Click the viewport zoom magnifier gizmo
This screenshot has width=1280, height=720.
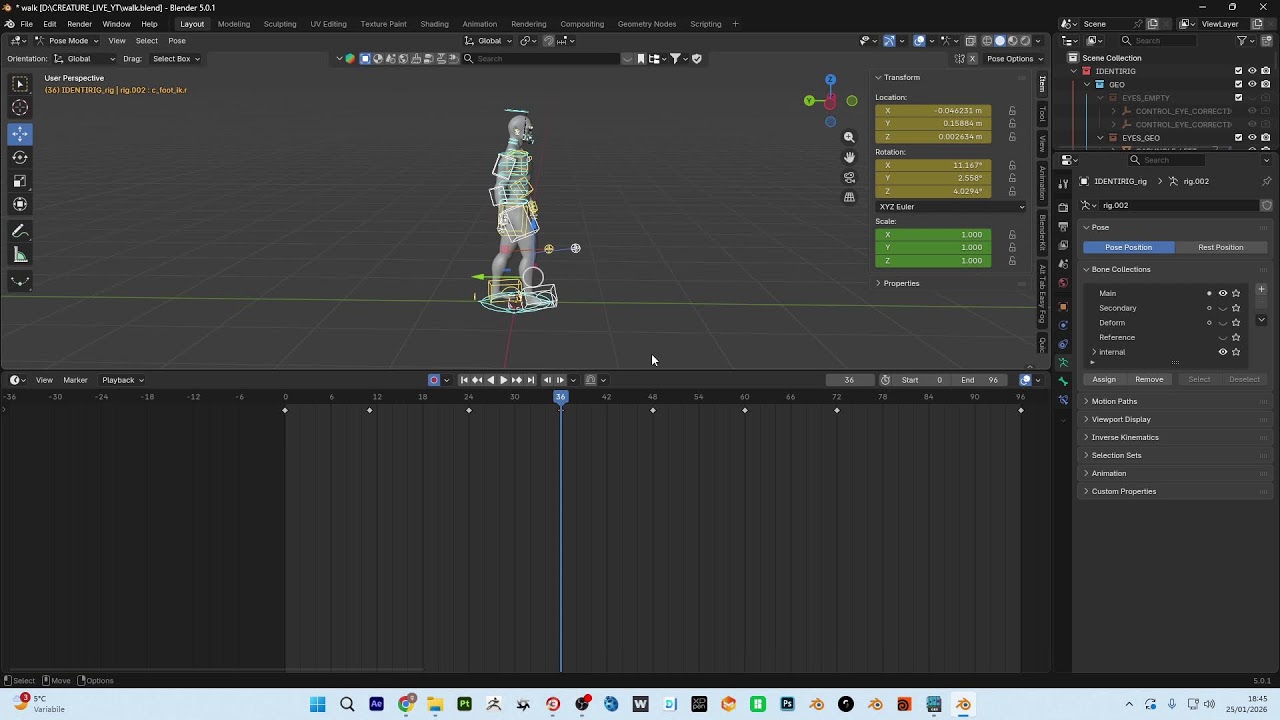(x=849, y=137)
